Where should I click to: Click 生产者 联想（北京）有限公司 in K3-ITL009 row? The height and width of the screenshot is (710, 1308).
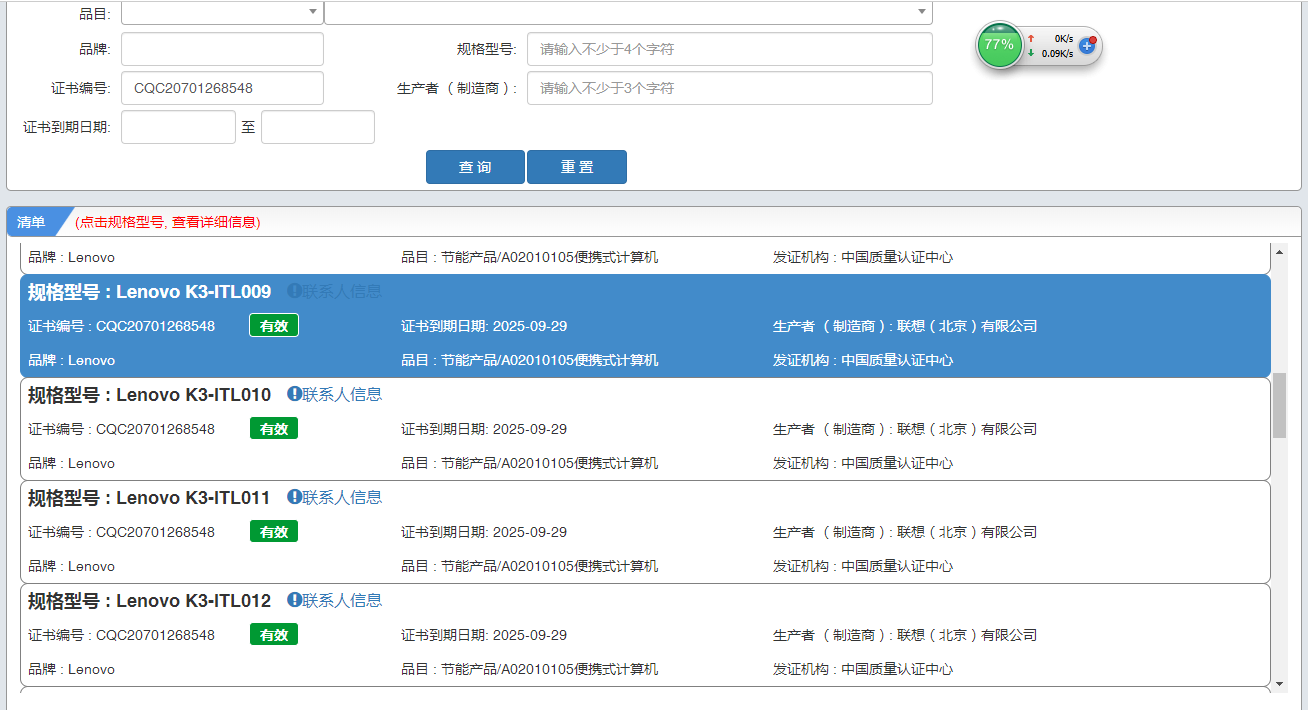pyautogui.click(x=905, y=326)
